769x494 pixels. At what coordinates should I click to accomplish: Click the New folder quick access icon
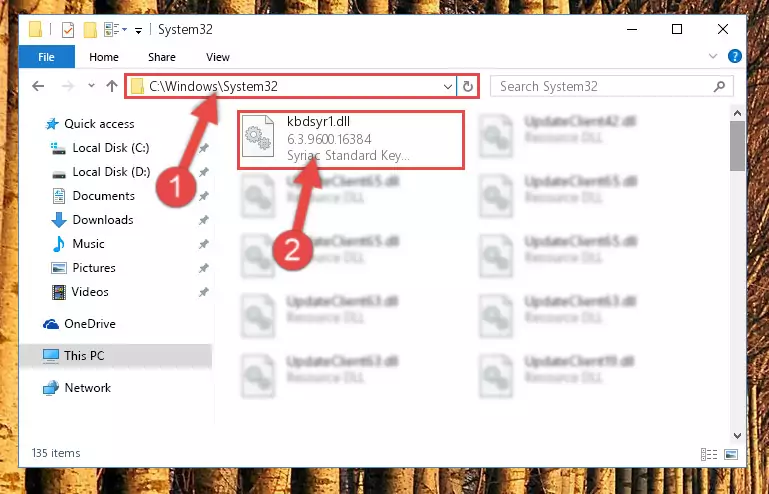[90, 30]
